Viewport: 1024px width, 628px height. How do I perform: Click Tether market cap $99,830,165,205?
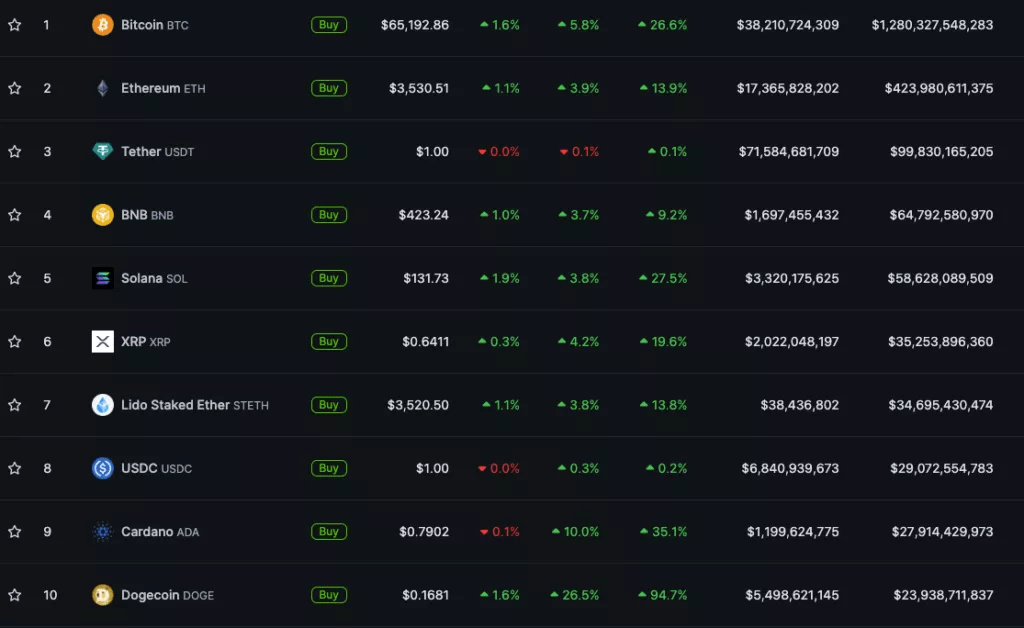pos(941,151)
